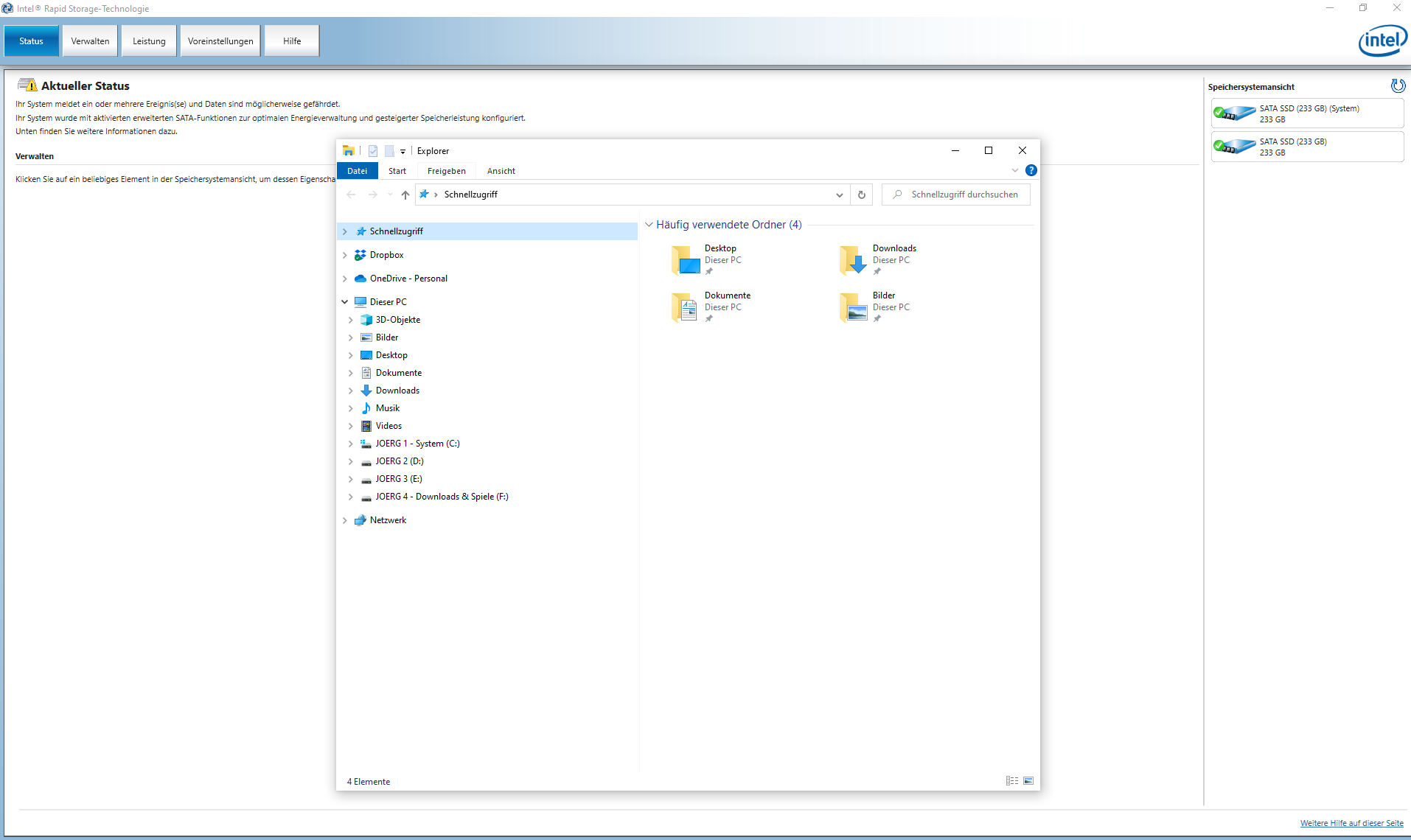Open the Status tab in Intel RST
1411x840 pixels.
tap(31, 41)
